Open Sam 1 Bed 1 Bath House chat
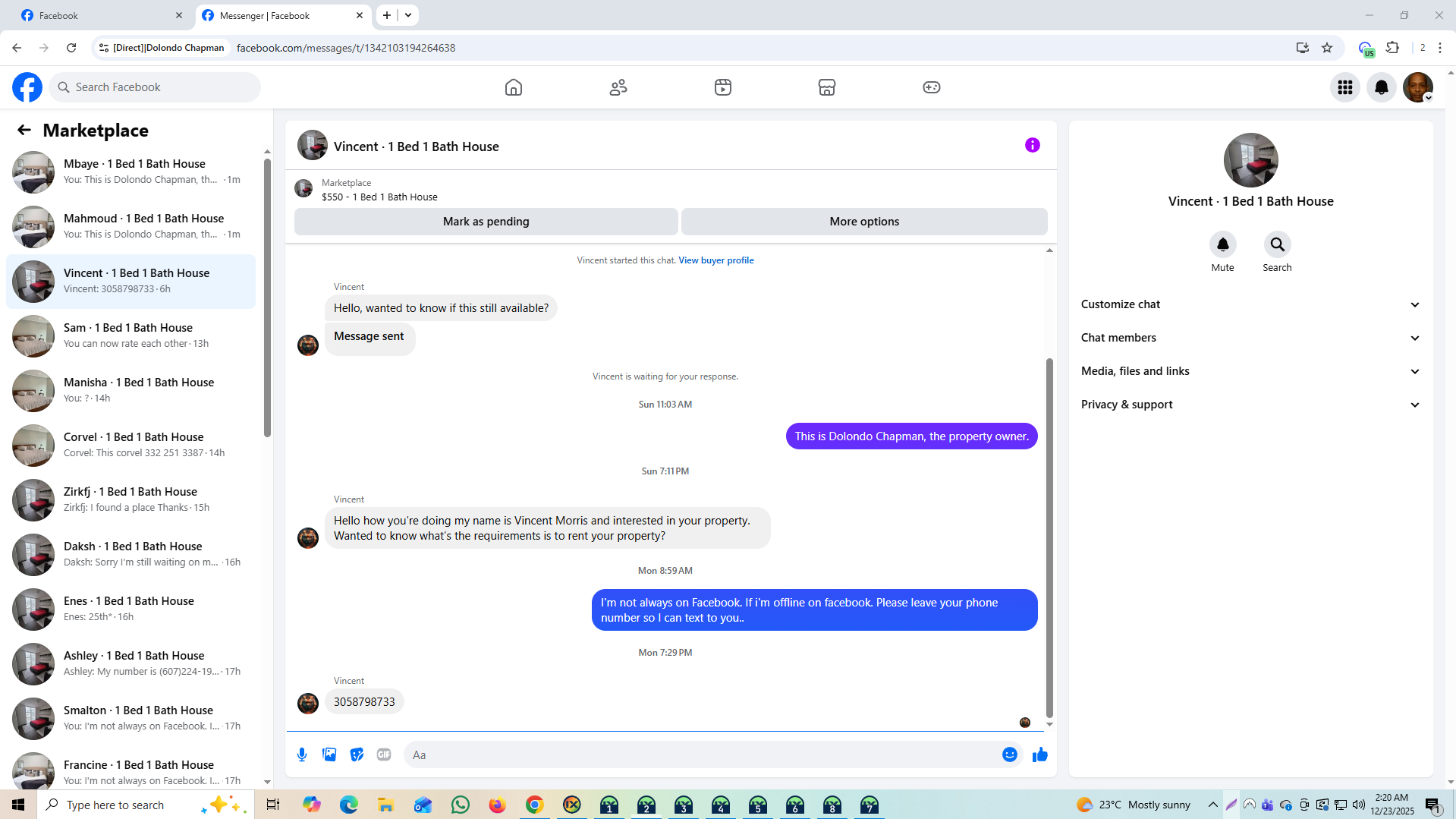The height and width of the screenshot is (819, 1456). pyautogui.click(x=131, y=336)
